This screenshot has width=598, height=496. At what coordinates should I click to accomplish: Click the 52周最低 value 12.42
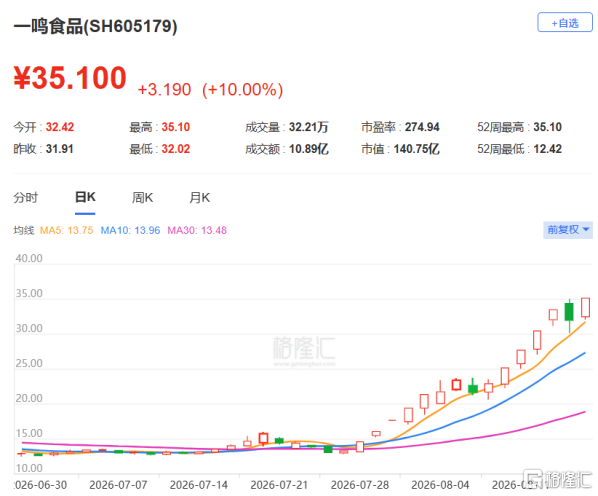coord(547,149)
